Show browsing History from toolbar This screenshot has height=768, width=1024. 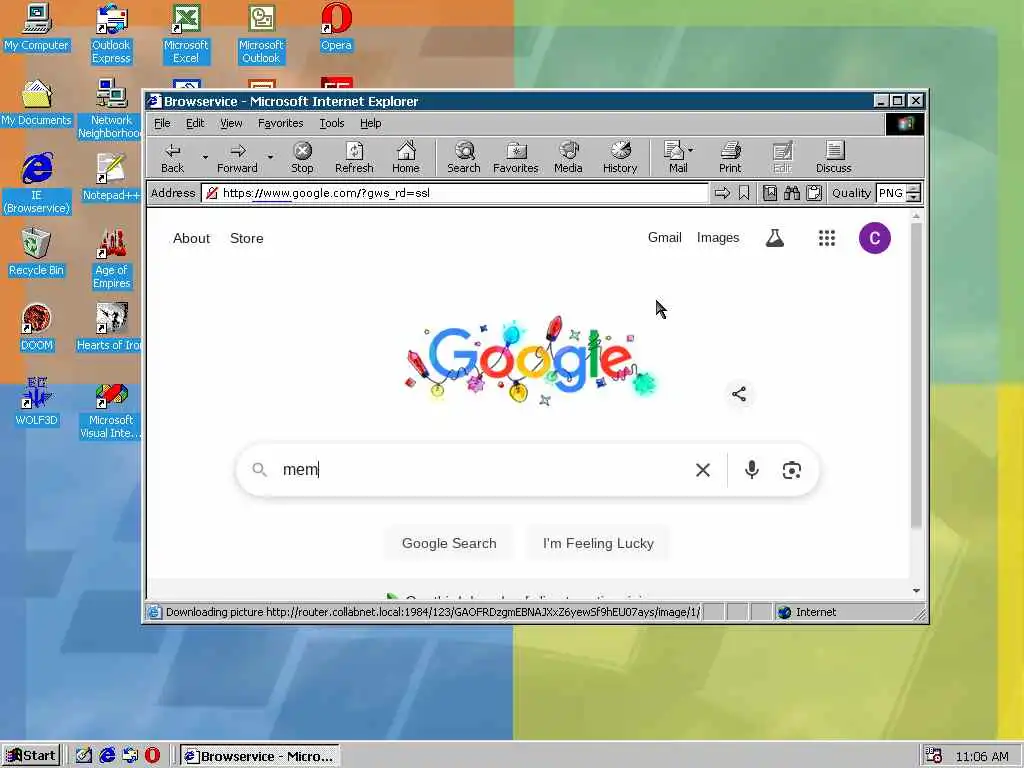(x=620, y=158)
